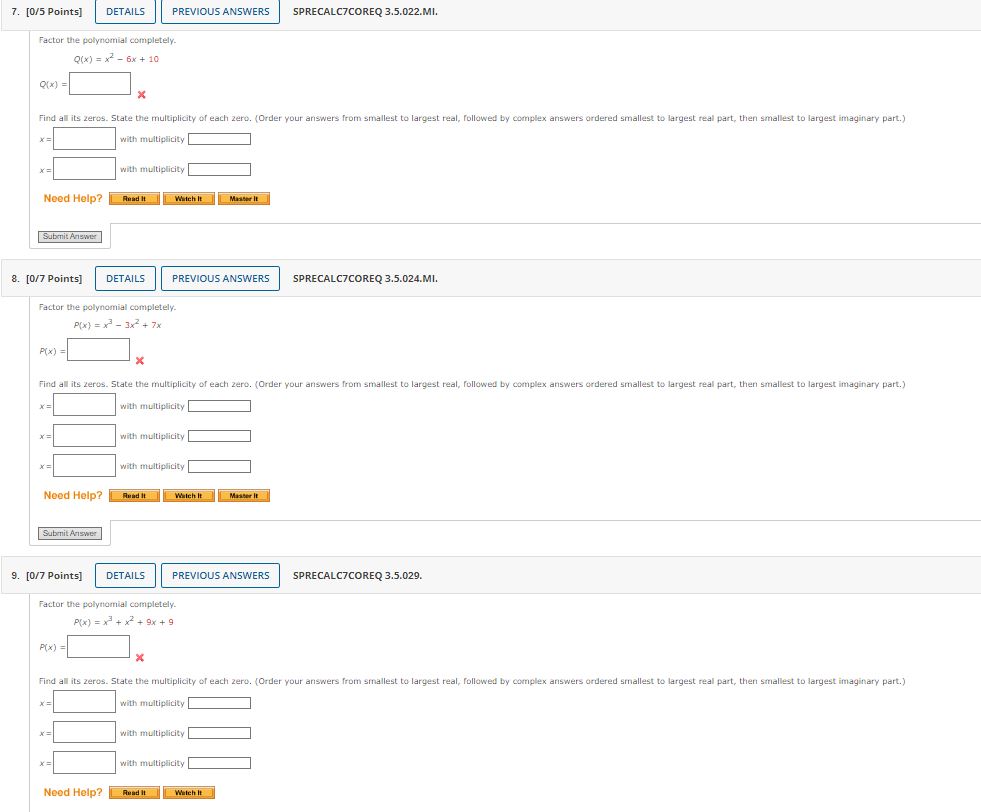Image resolution: width=981 pixels, height=812 pixels.
Task: Click the Read It help icon for question 7
Action: 133,198
